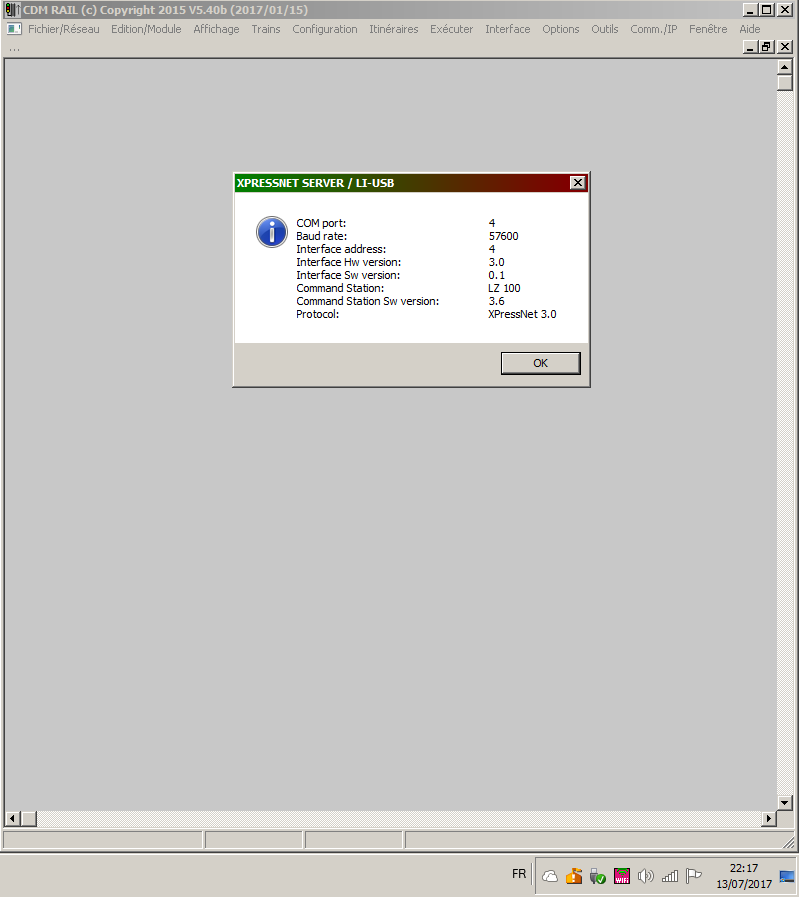The image size is (799, 897).
Task: Click the Command Station Sw version value 3.6
Action: coord(496,301)
